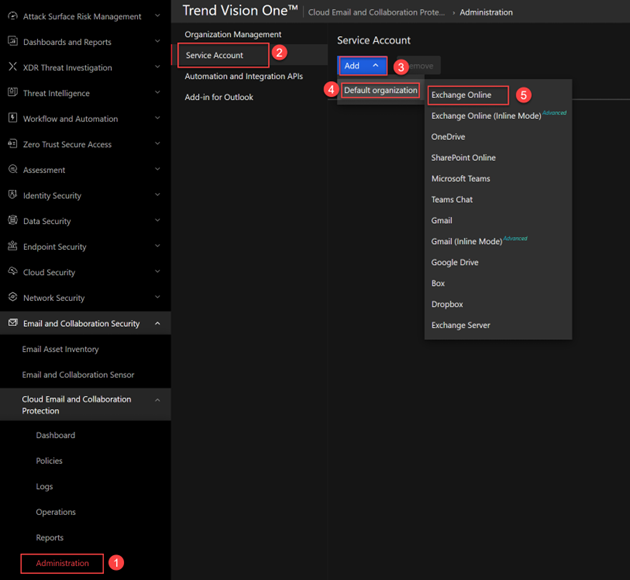Open the Dashboard submenu item
Screen dimensions: 630x580
(x=55, y=435)
